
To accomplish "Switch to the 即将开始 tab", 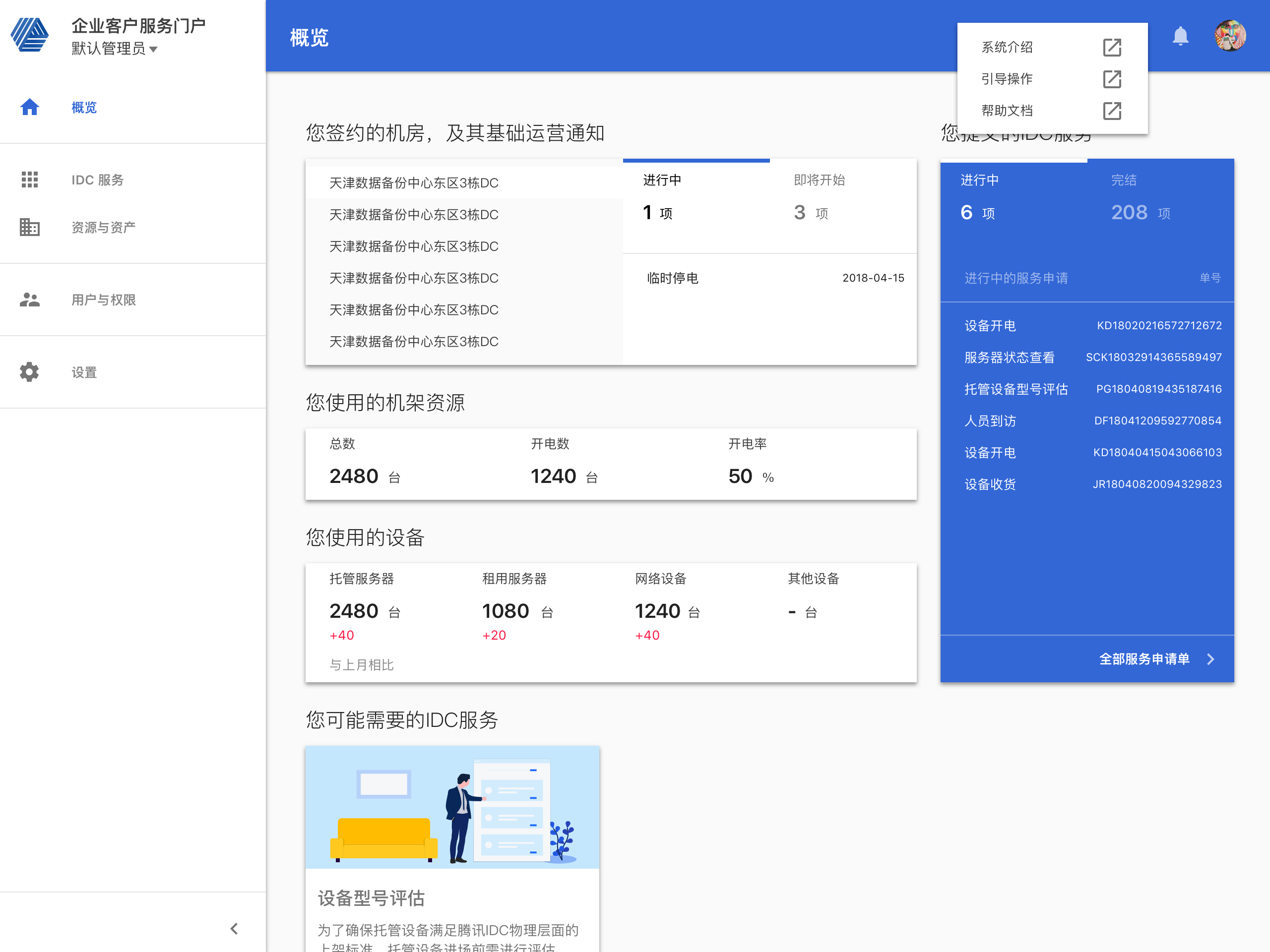I will point(843,198).
